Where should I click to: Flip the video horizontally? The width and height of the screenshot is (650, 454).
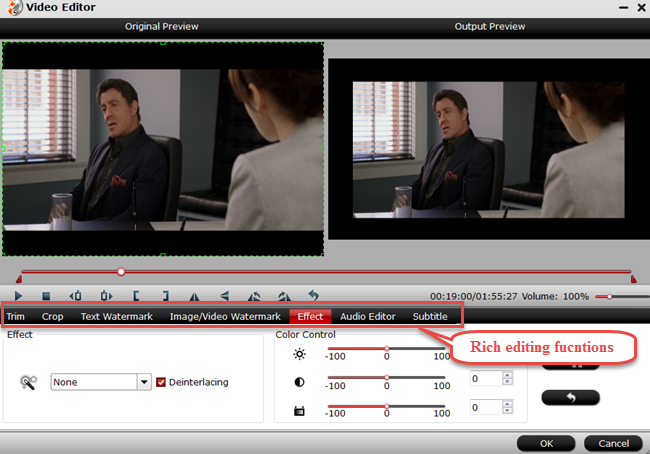click(x=194, y=296)
